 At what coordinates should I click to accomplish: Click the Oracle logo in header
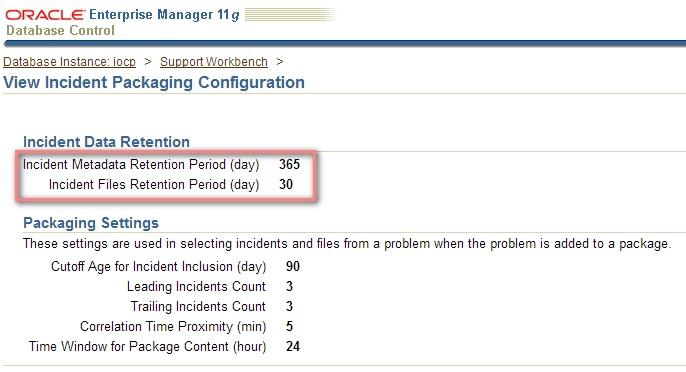45,14
